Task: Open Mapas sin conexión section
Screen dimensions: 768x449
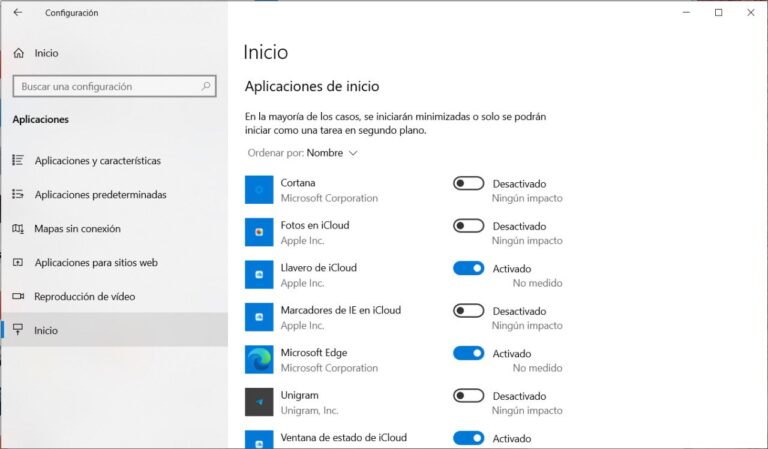Action: pos(114,229)
